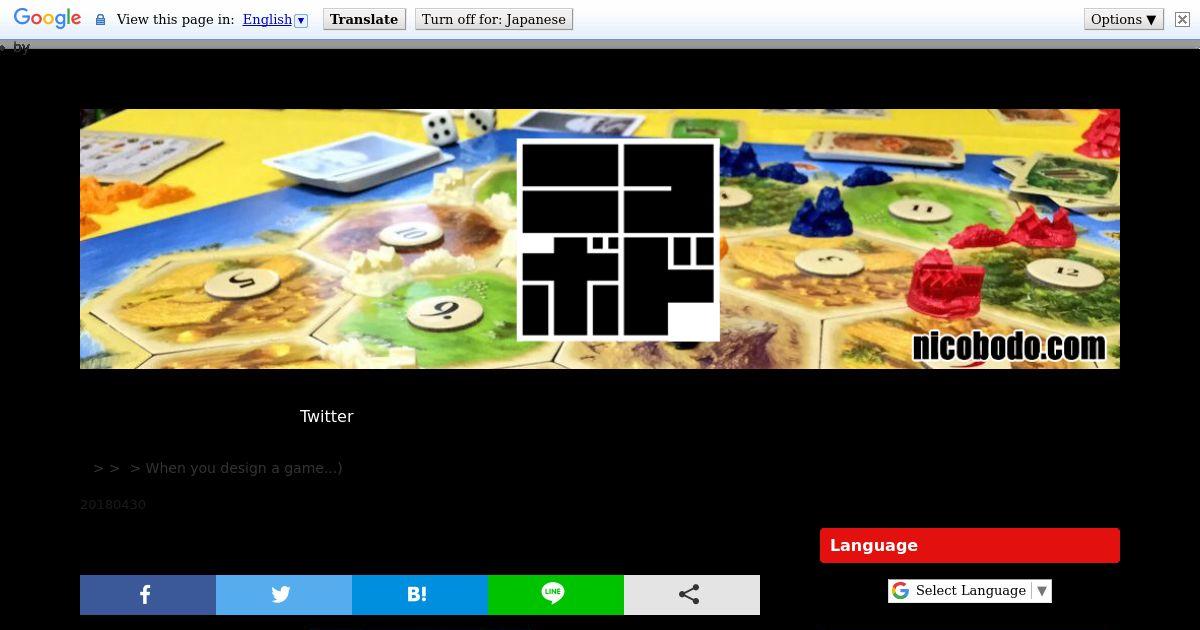Click the breadcrumb 'When you design a game...'

tap(244, 468)
